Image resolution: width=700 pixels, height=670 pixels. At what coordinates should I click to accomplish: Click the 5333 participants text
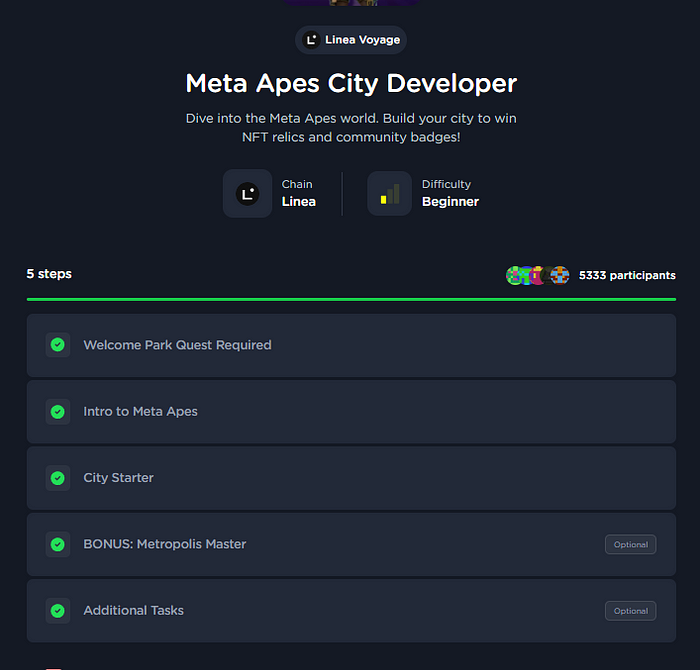[x=627, y=275]
